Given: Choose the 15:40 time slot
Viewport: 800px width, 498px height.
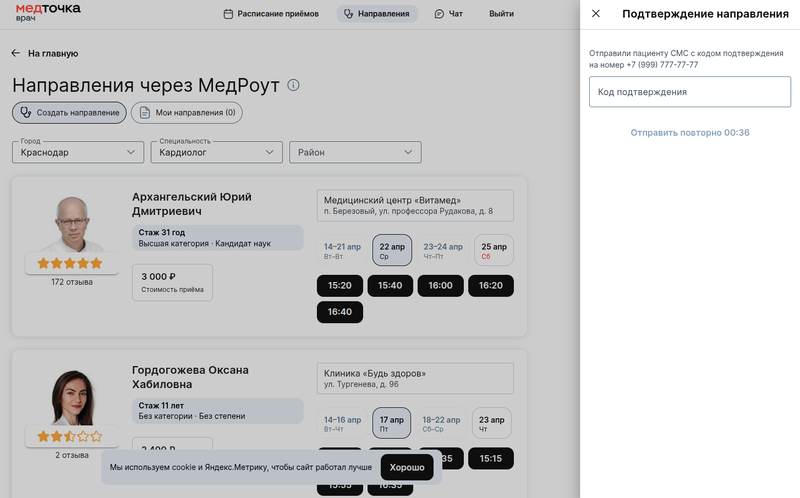Looking at the screenshot, I should 390,286.
